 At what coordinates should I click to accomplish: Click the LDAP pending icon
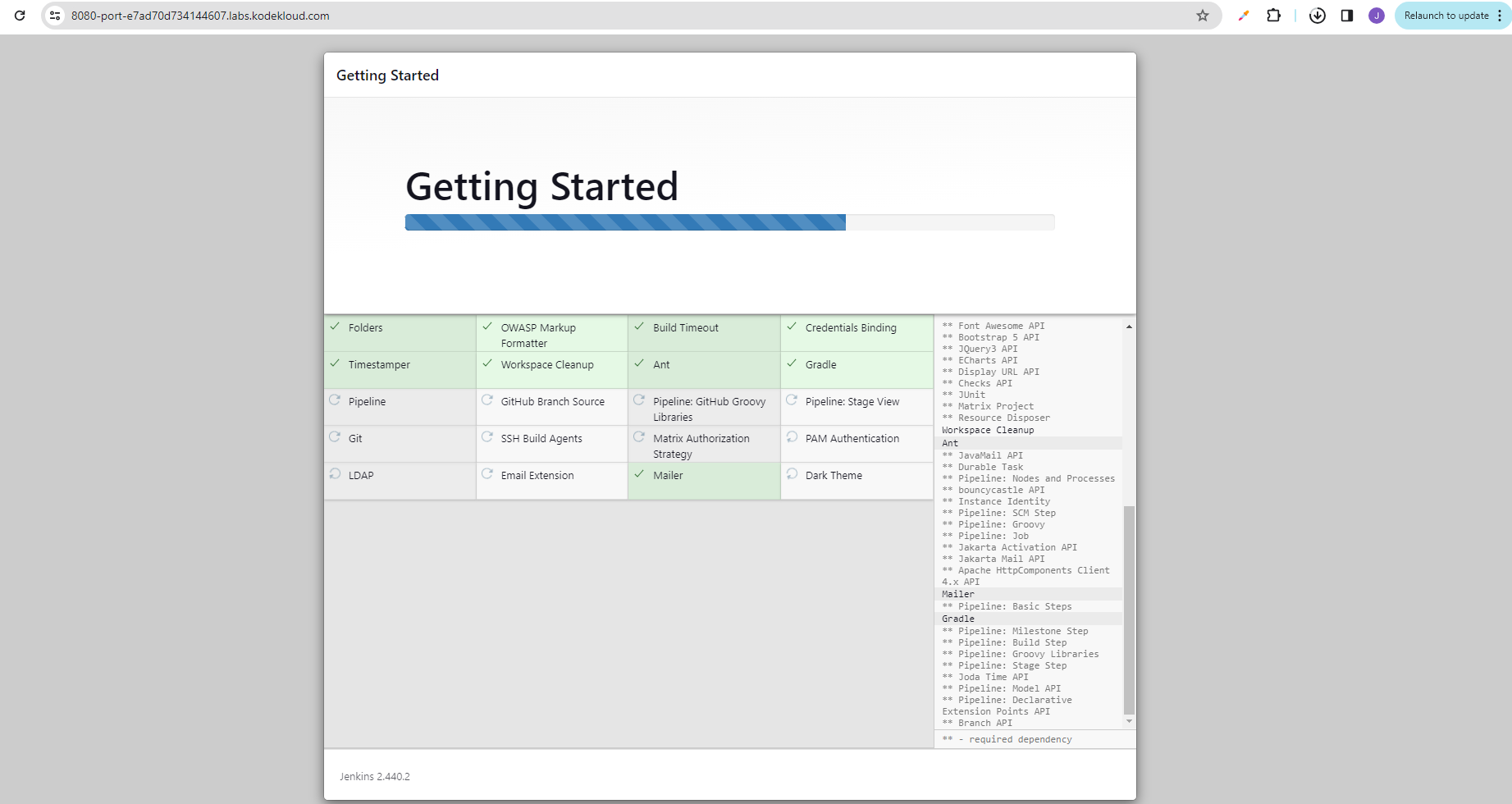(x=335, y=474)
